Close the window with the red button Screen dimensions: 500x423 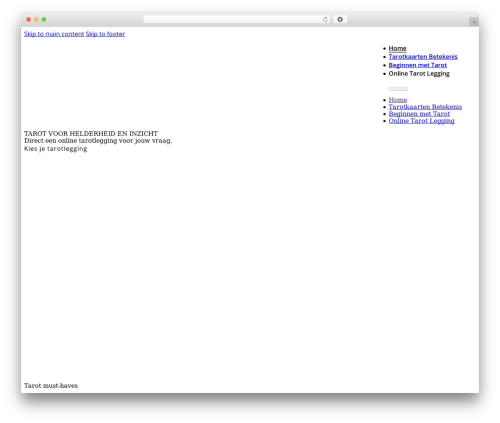point(29,20)
